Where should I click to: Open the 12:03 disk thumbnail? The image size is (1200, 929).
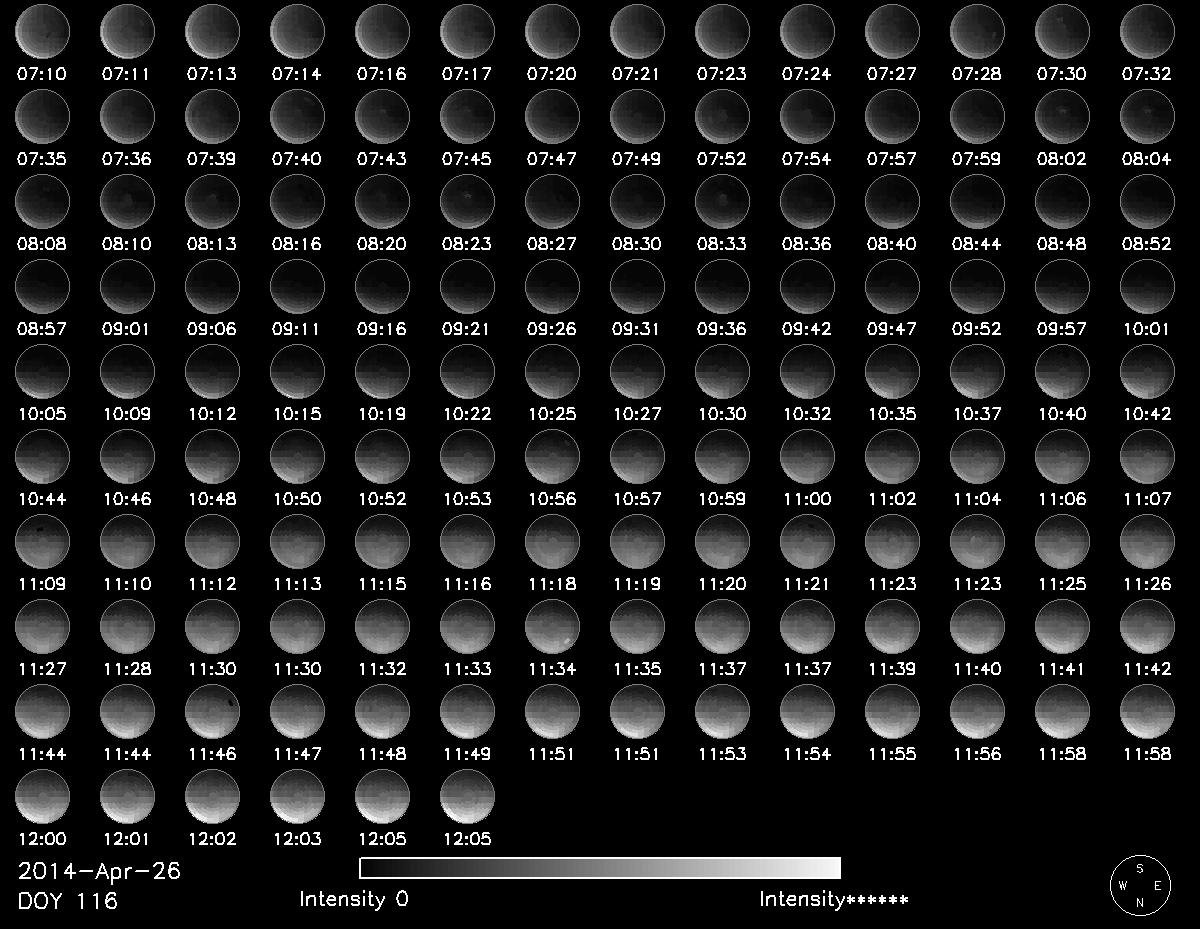pyautogui.click(x=297, y=797)
